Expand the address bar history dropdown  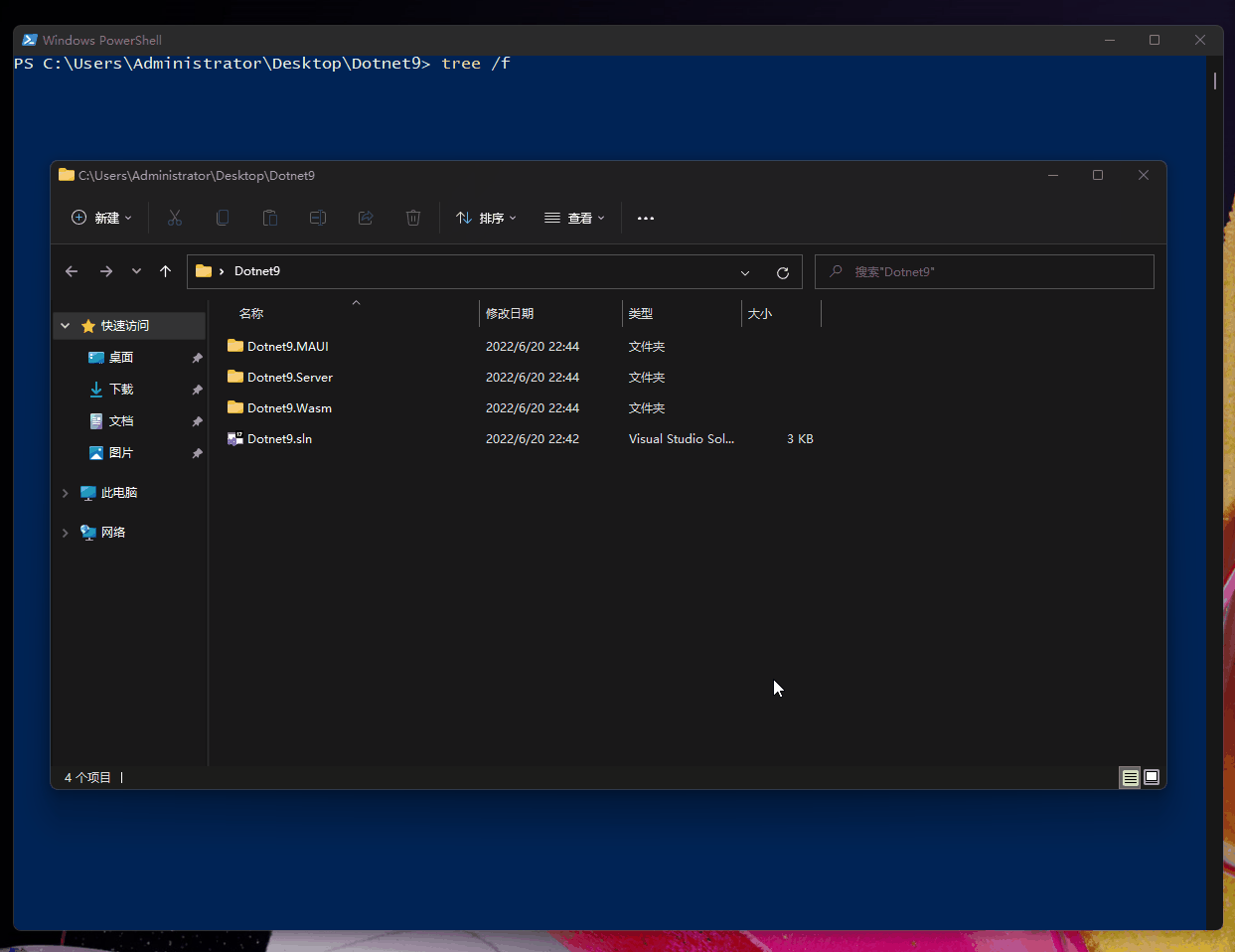[x=745, y=272]
